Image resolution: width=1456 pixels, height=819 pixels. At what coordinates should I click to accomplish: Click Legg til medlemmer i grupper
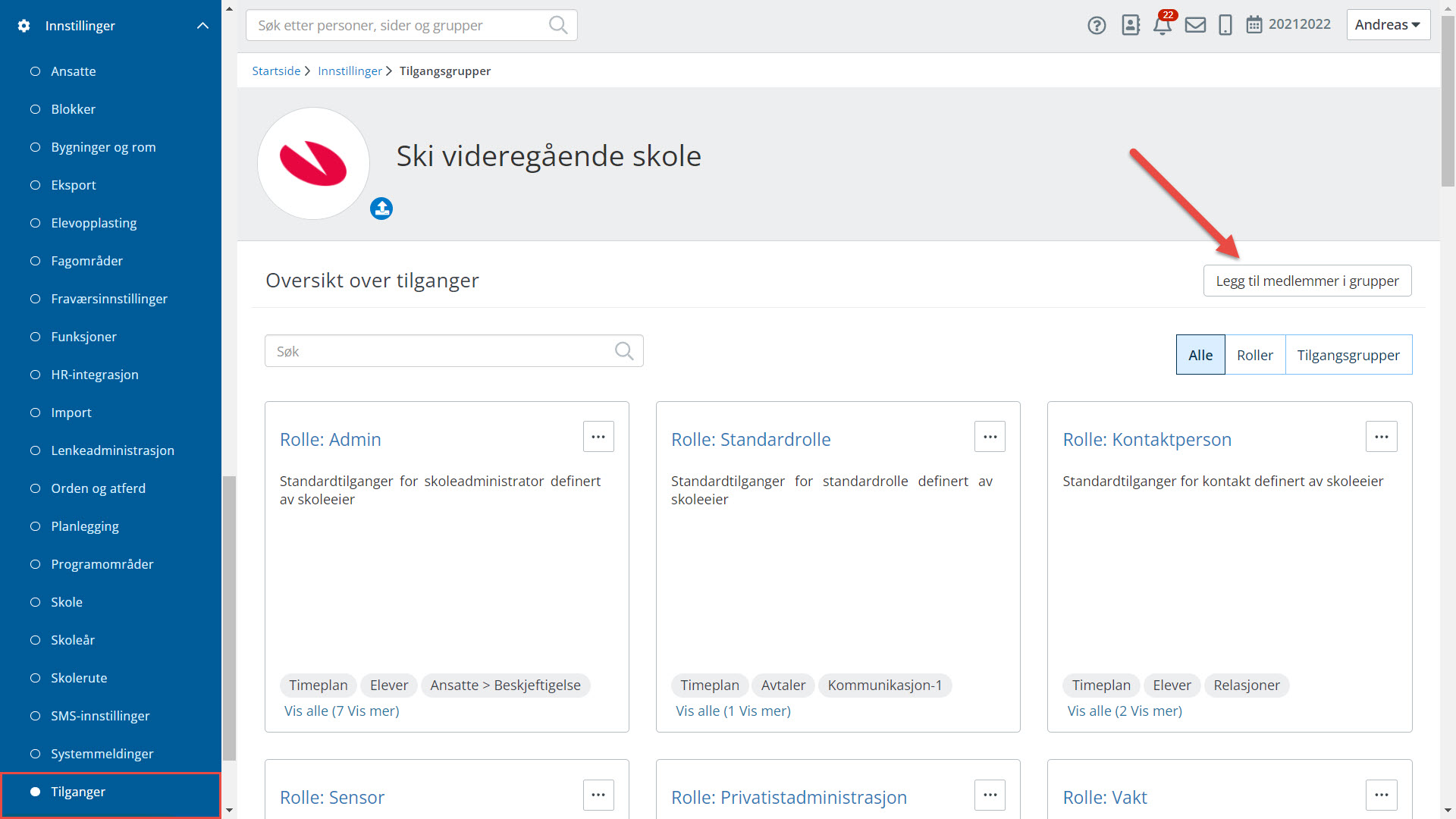[1307, 281]
